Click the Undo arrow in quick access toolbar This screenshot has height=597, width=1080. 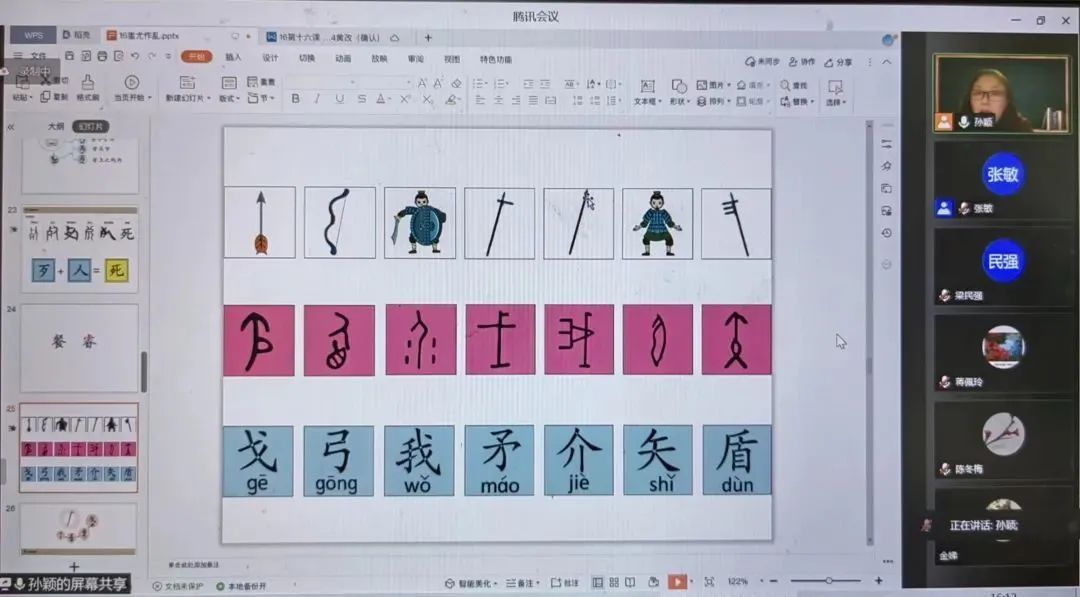[x=135, y=56]
